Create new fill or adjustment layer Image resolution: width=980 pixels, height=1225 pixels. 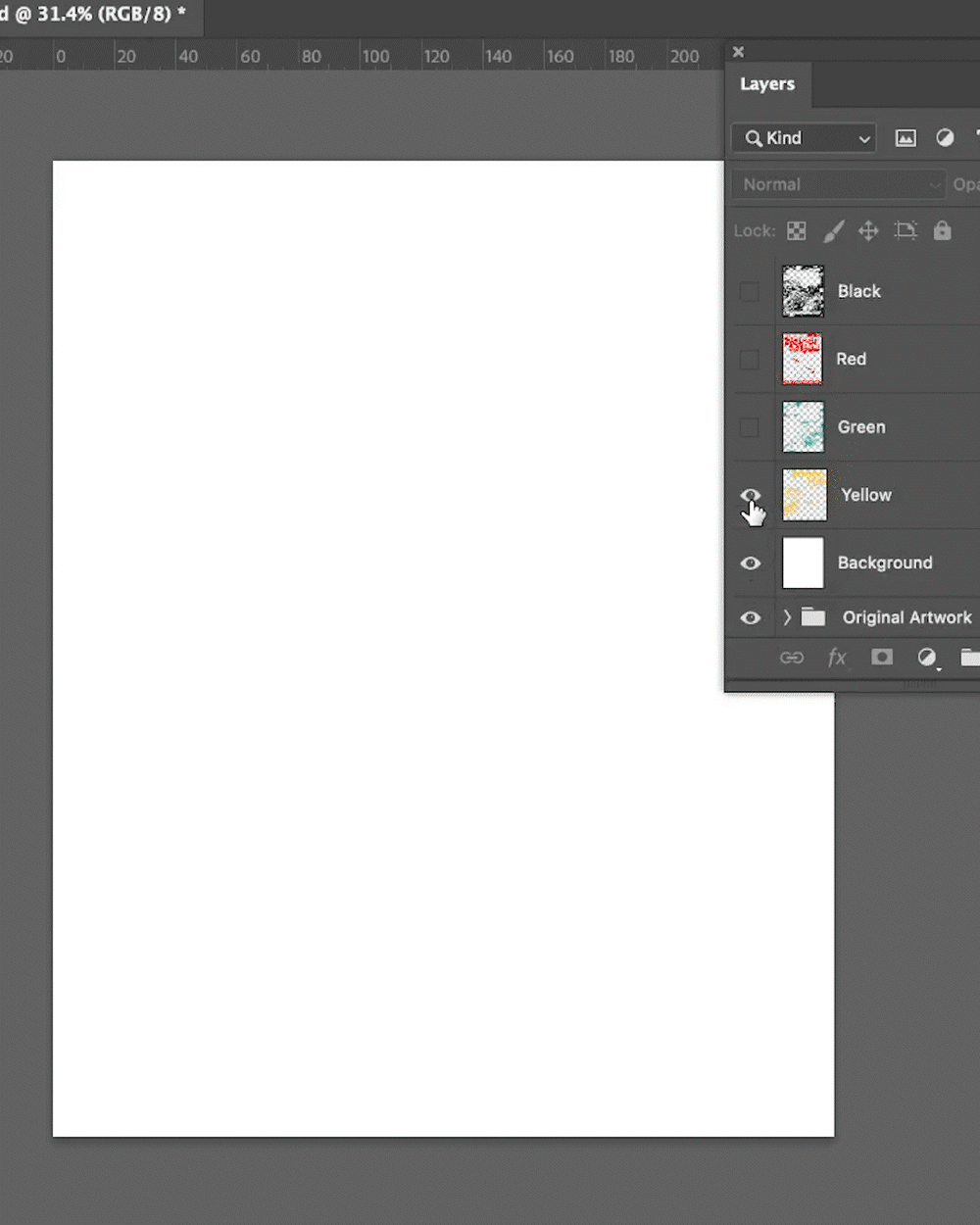point(927,658)
